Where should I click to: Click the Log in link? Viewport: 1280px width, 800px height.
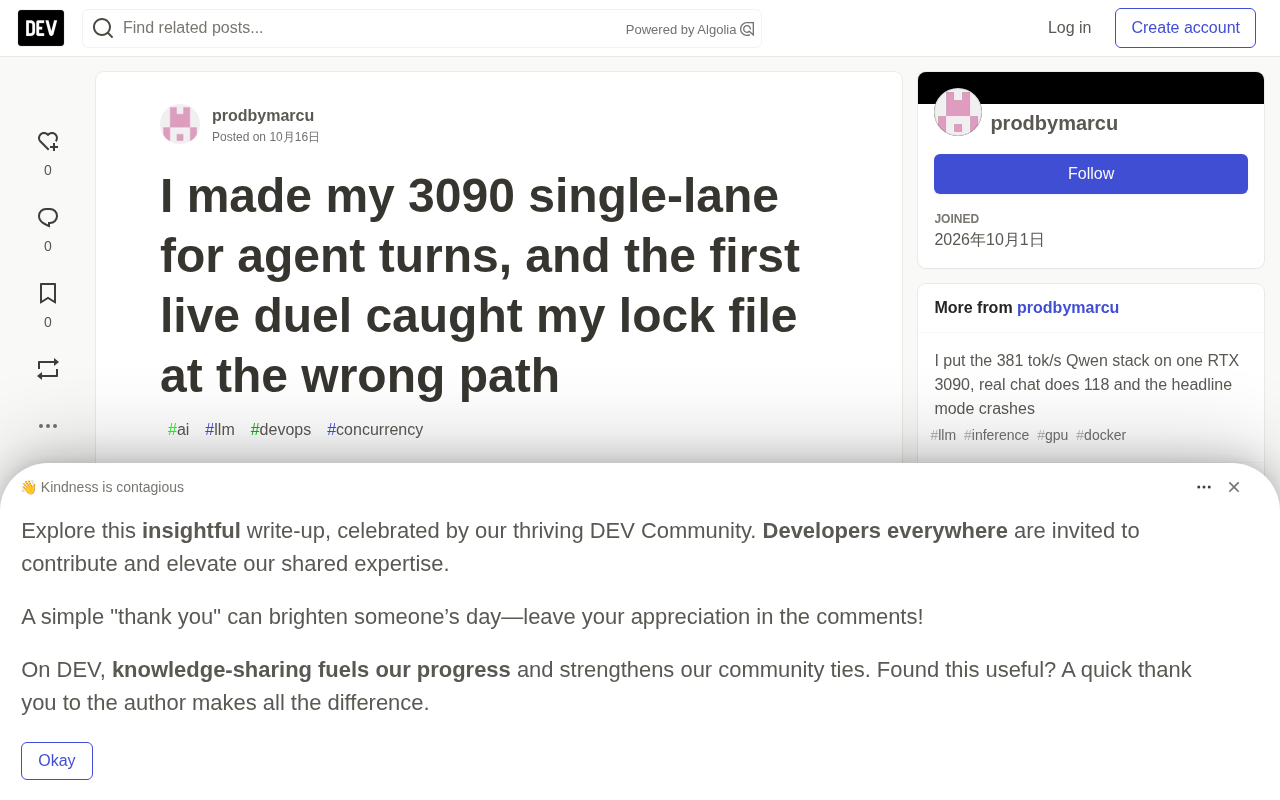(x=1069, y=28)
